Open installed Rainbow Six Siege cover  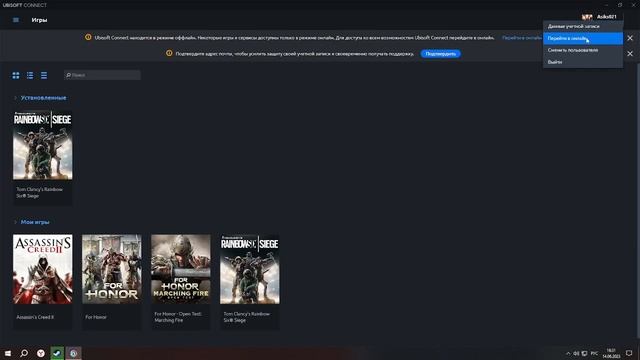42,145
